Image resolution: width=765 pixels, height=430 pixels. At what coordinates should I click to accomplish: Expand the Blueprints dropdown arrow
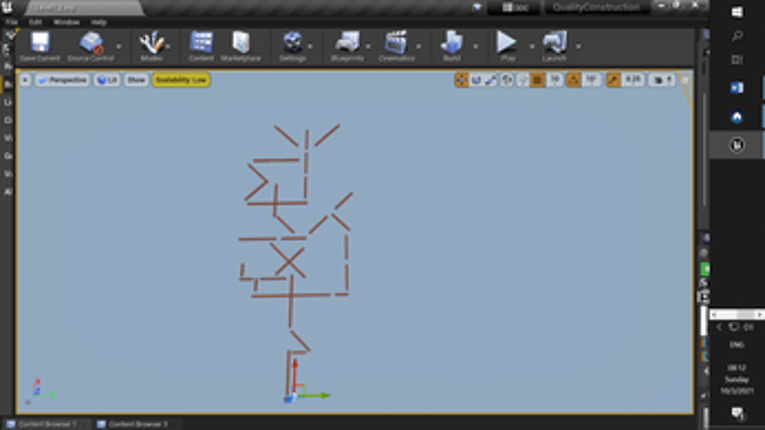click(x=368, y=46)
